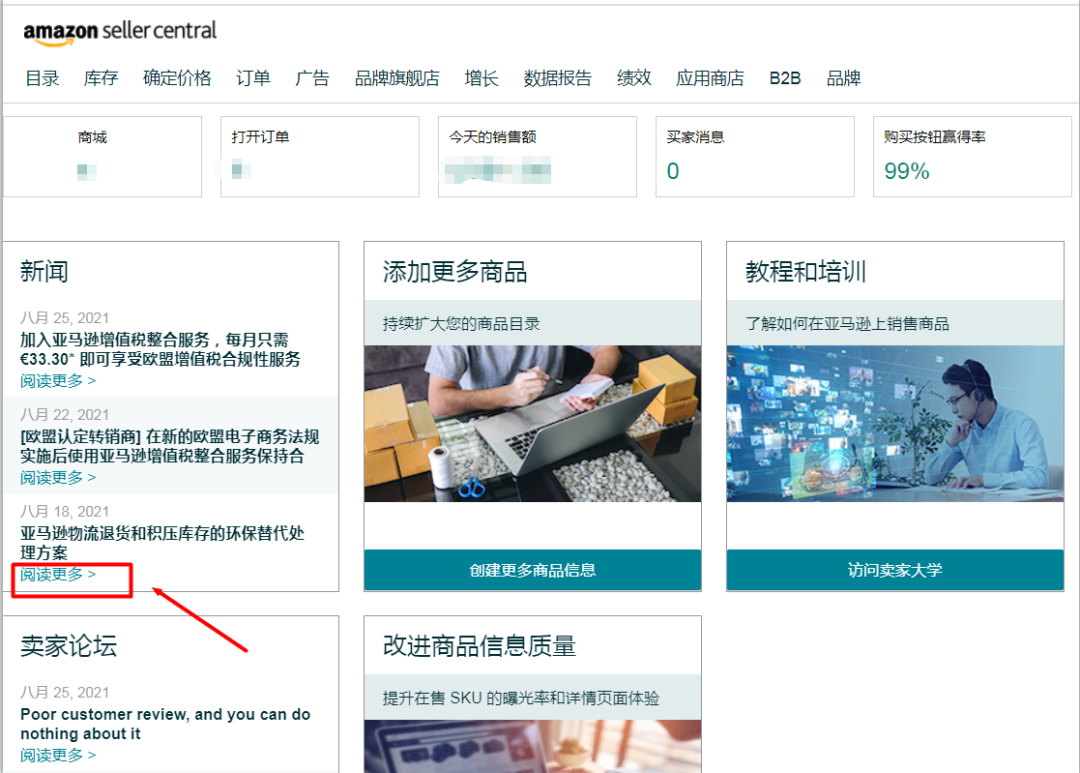1080x773 pixels.
Task: Click the 新闻 section heading
Action: pyautogui.click(x=44, y=271)
